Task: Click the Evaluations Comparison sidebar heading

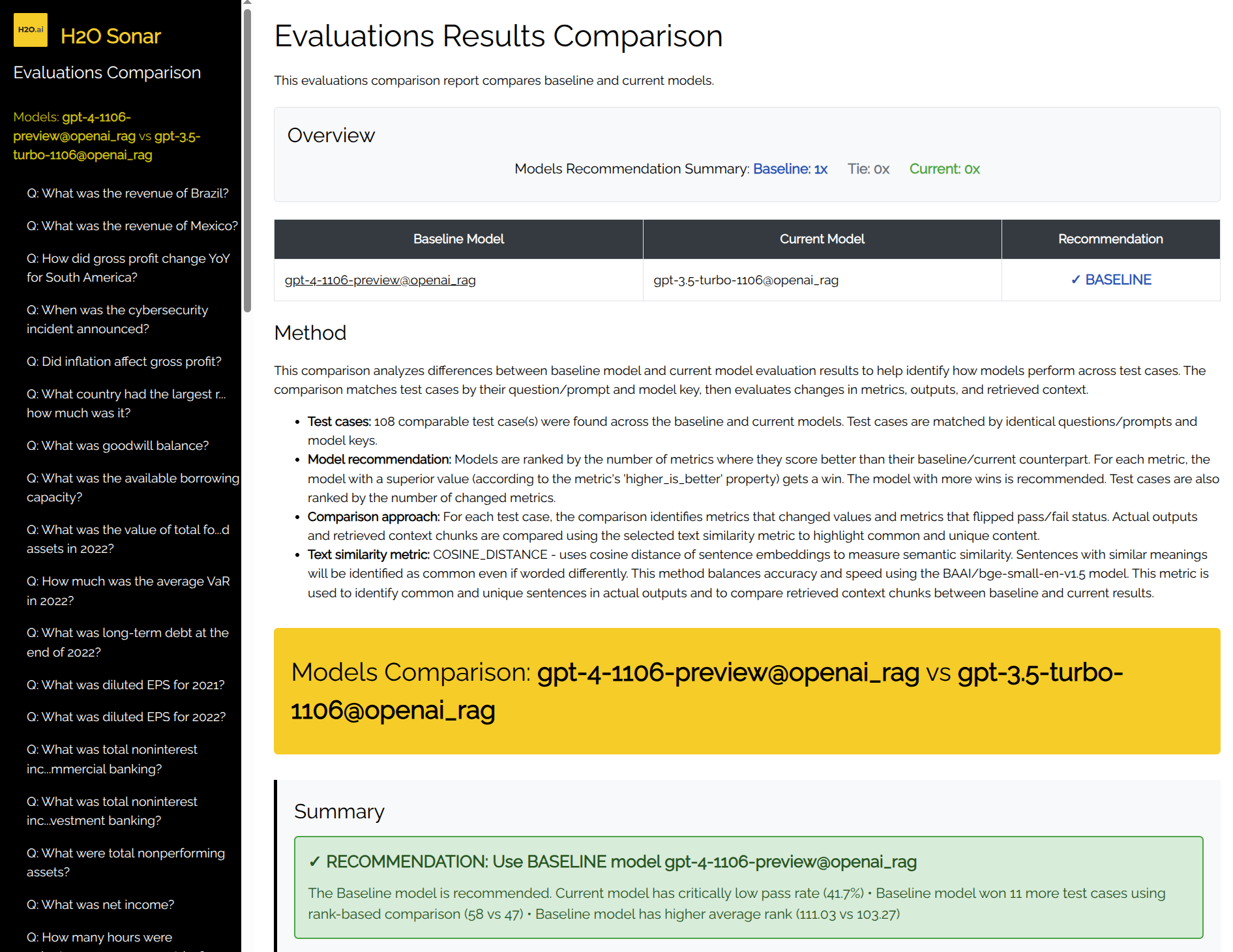Action: (107, 72)
